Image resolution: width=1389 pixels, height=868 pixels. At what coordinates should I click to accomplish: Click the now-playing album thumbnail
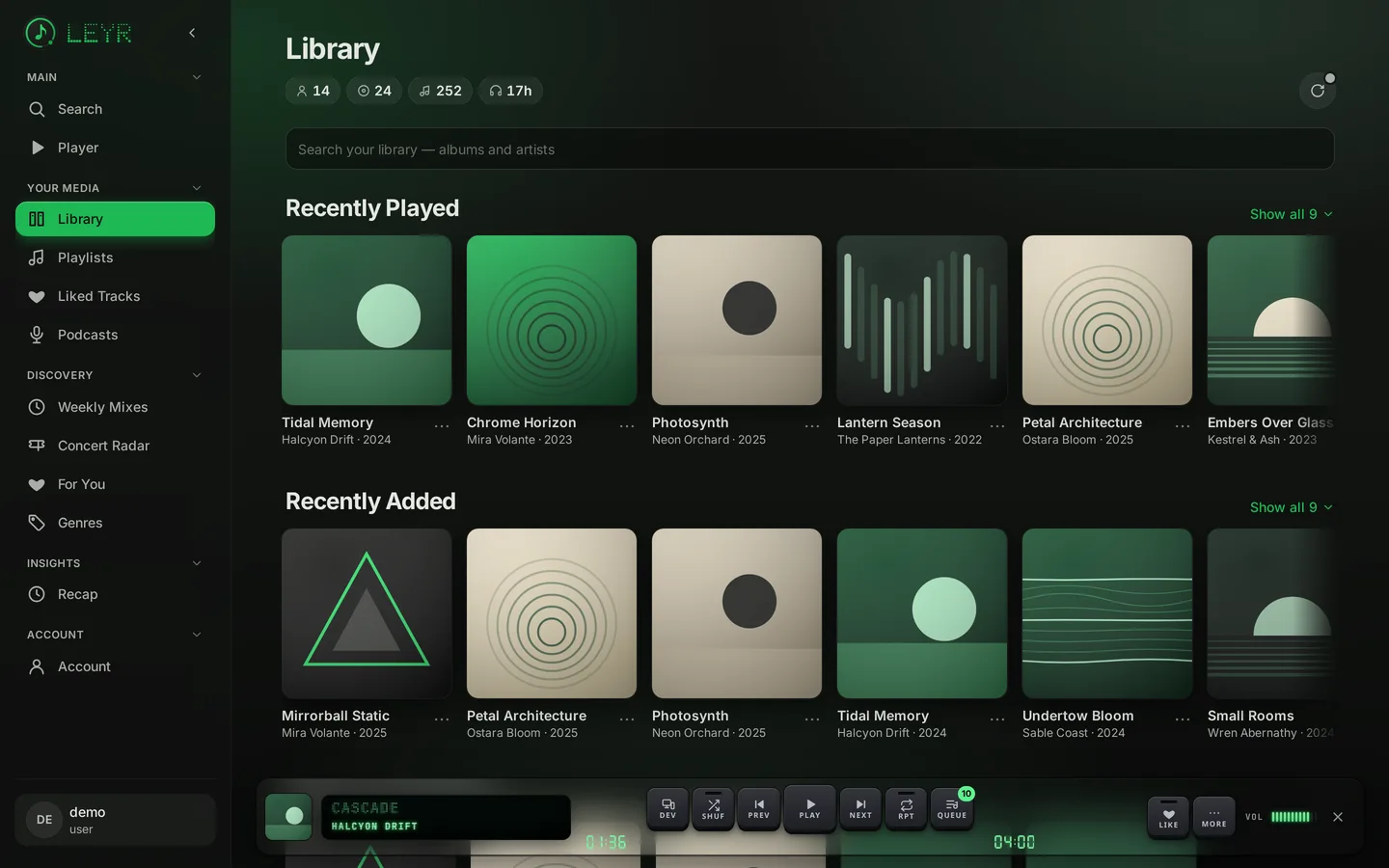point(288,817)
